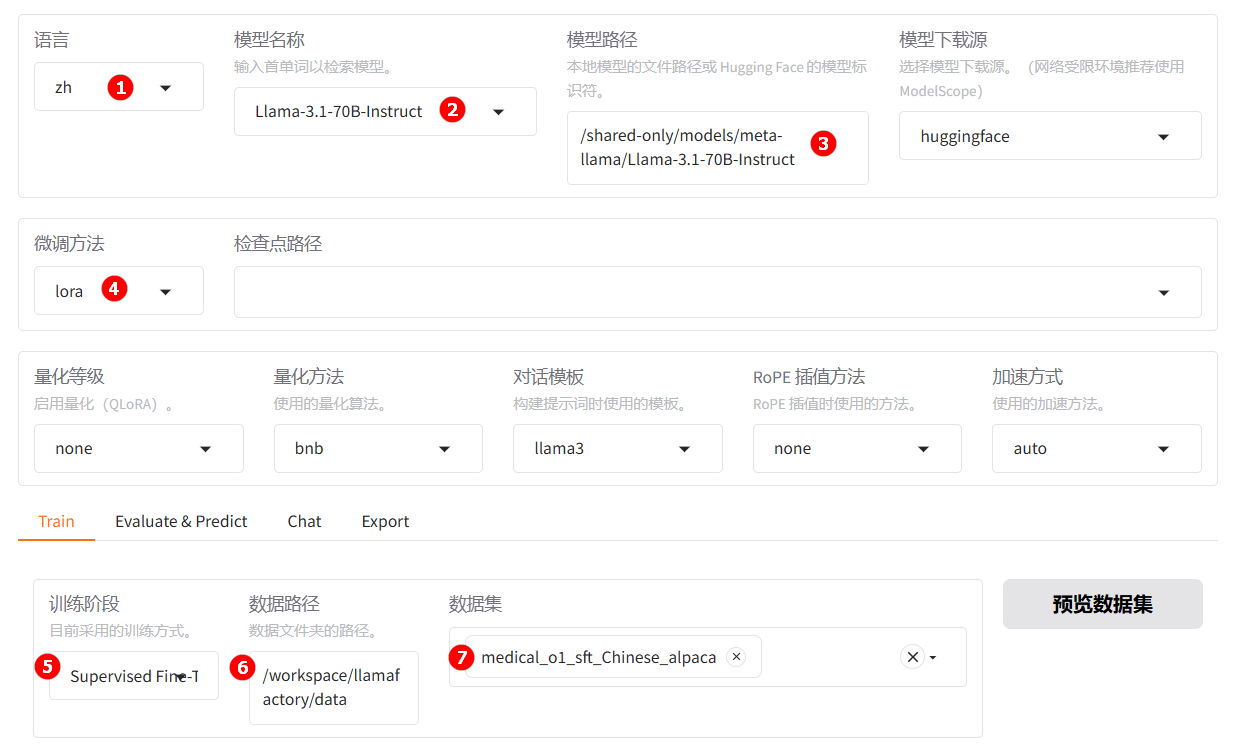Open the 量化方法 bnb dropdown

445,449
